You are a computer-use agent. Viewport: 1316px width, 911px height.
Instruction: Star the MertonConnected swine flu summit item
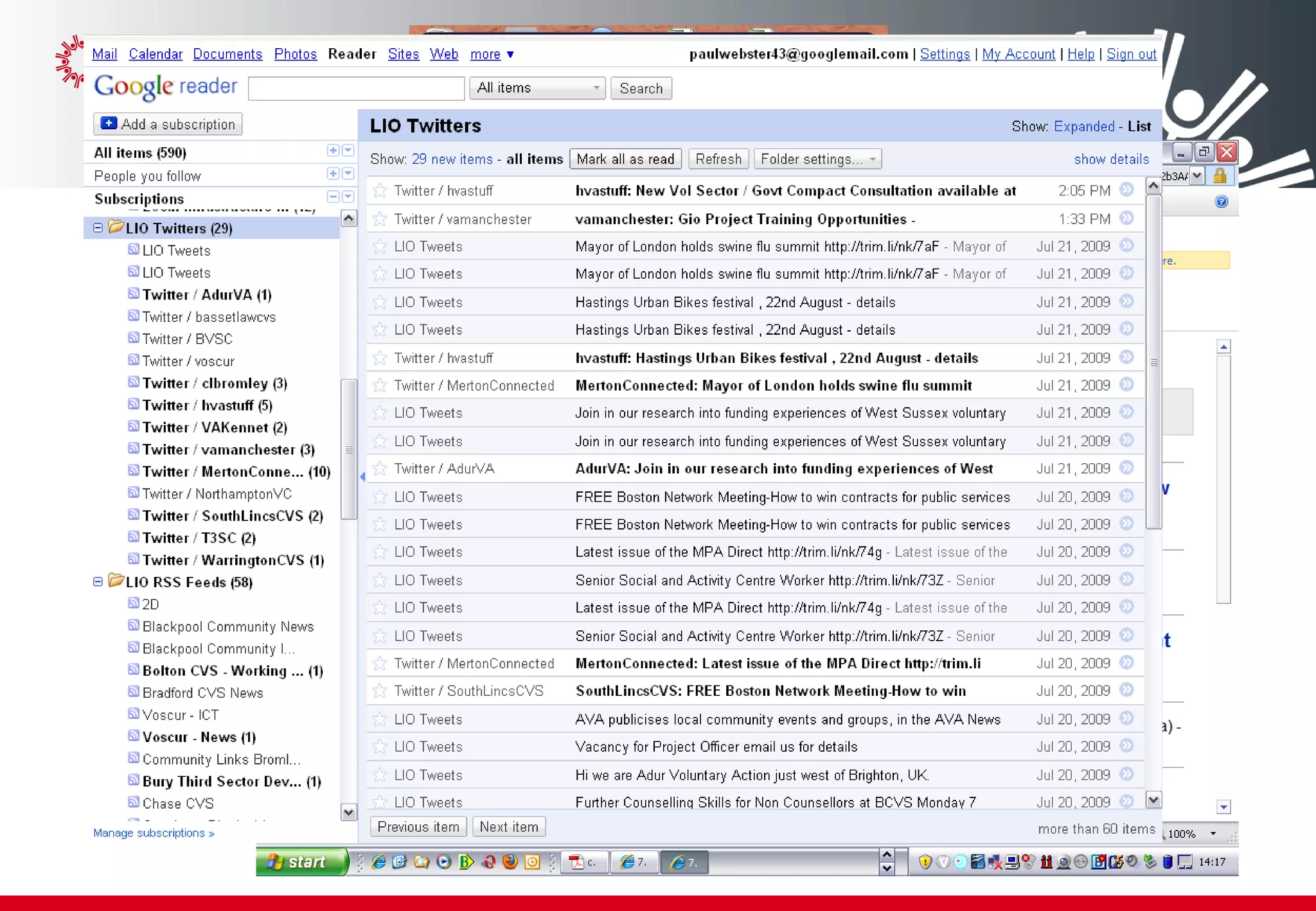click(x=380, y=385)
